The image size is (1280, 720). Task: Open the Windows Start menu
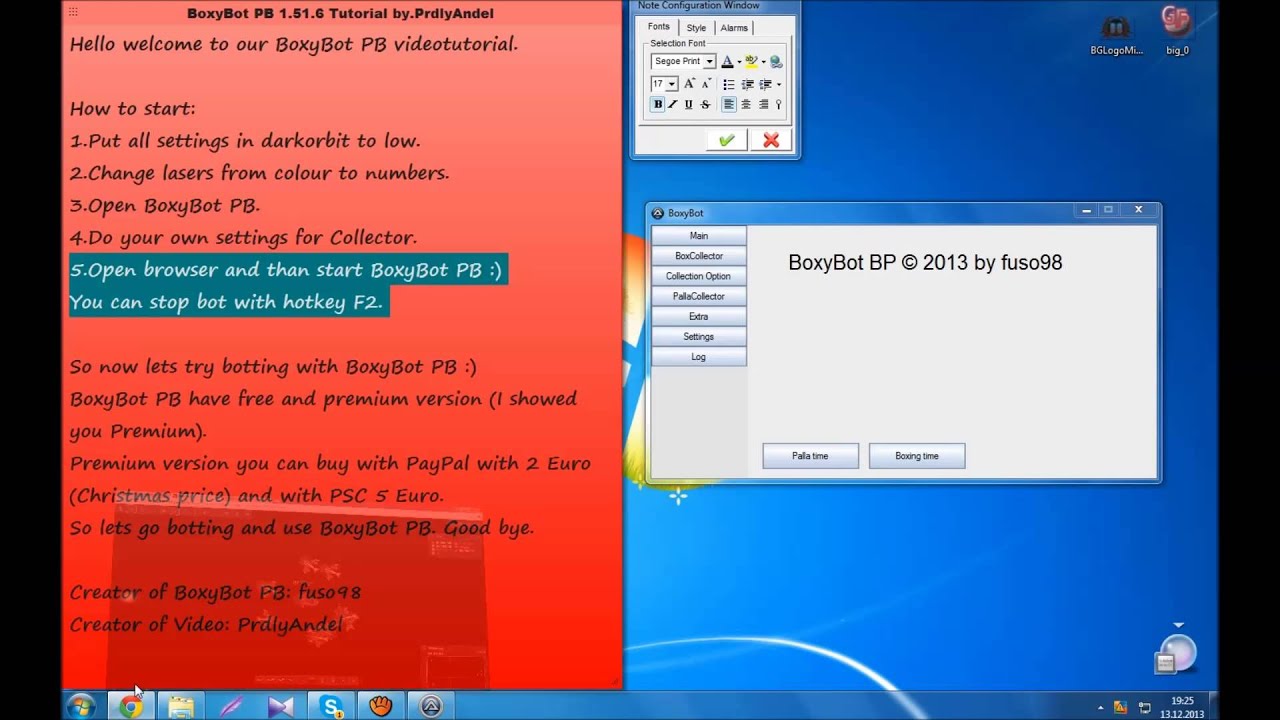[x=81, y=706]
